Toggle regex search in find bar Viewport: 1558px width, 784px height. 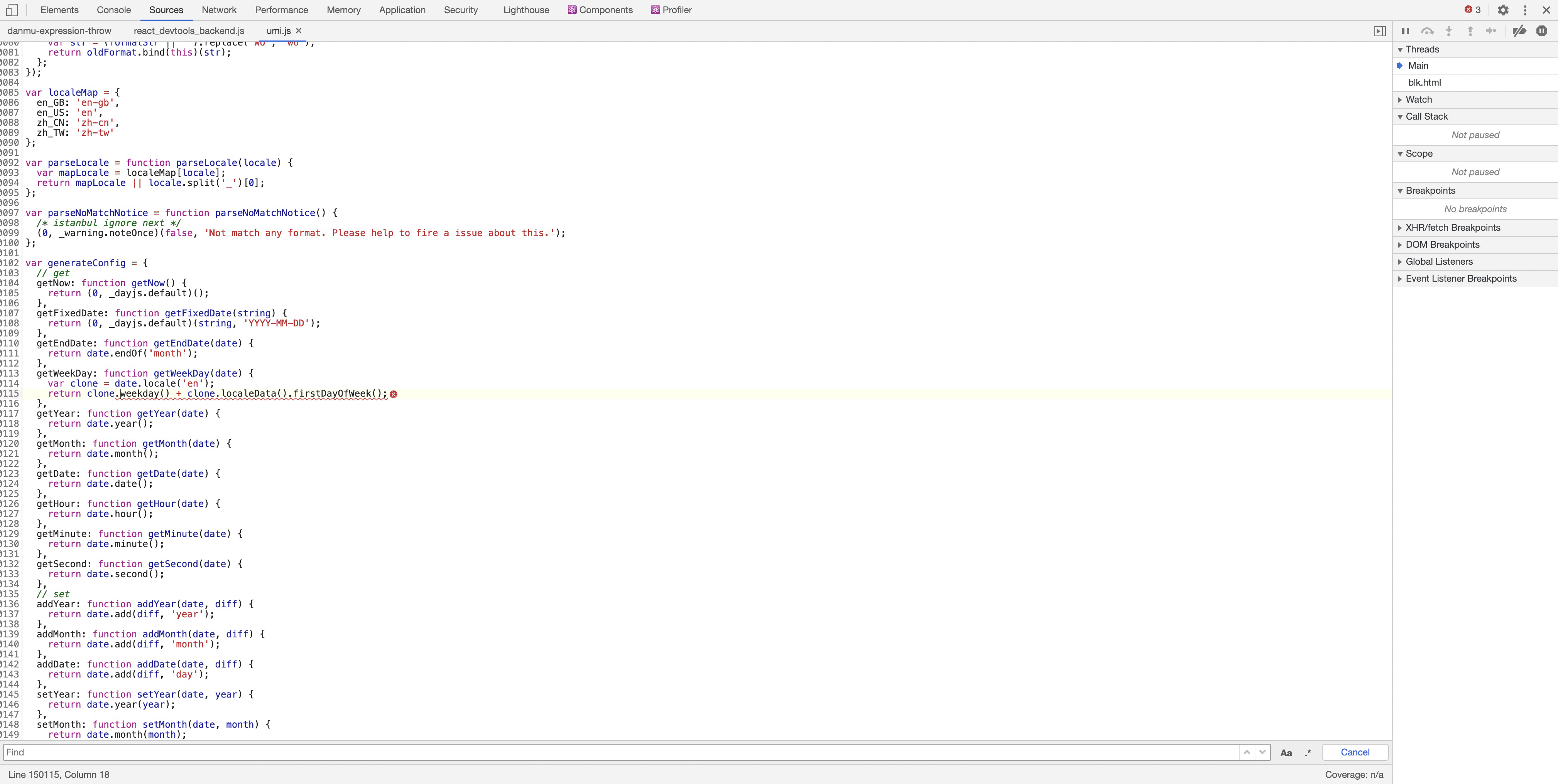click(x=1308, y=752)
